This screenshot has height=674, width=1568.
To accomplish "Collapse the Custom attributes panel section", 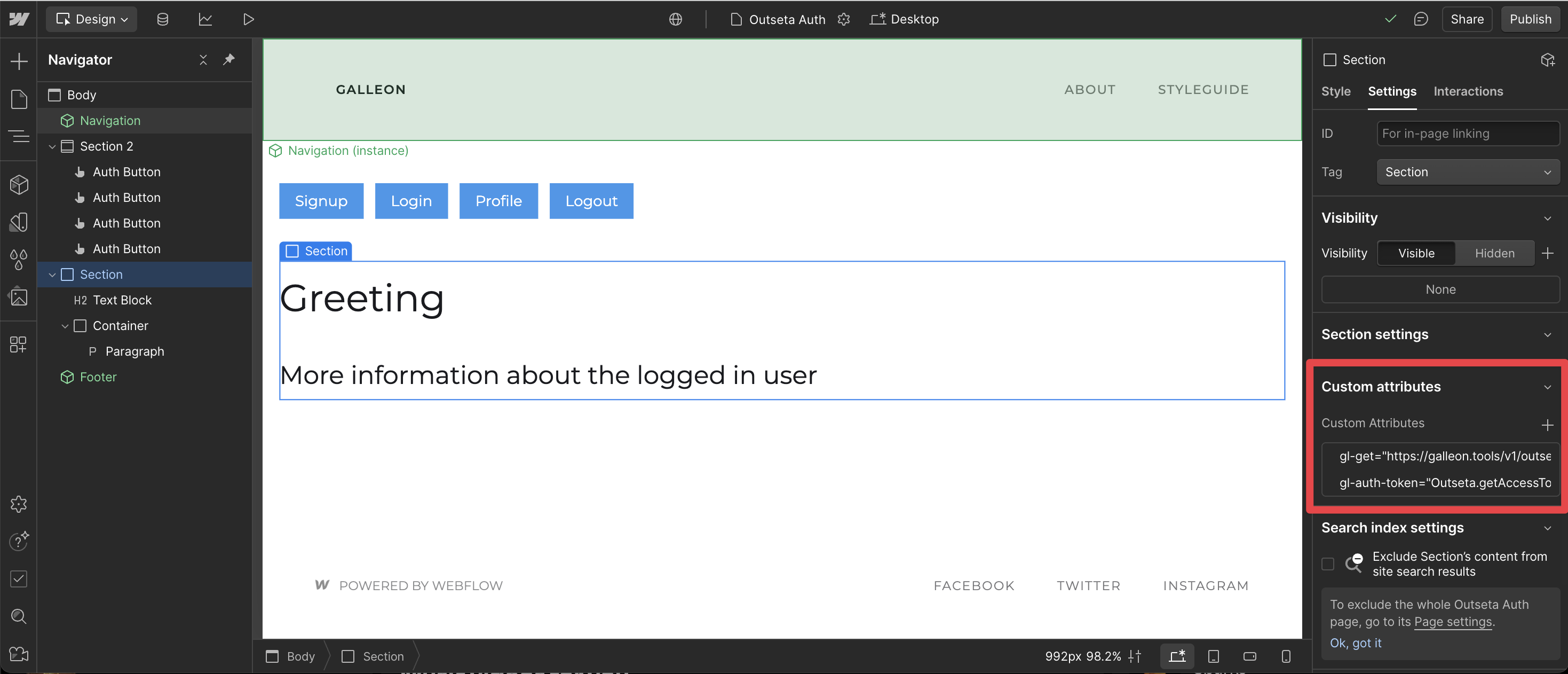I will [x=1547, y=387].
